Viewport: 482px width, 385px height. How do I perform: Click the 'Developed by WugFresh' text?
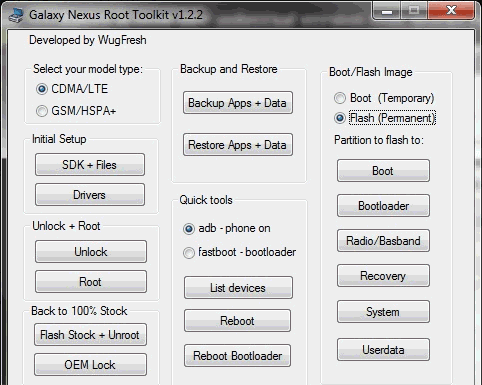(x=88, y=40)
